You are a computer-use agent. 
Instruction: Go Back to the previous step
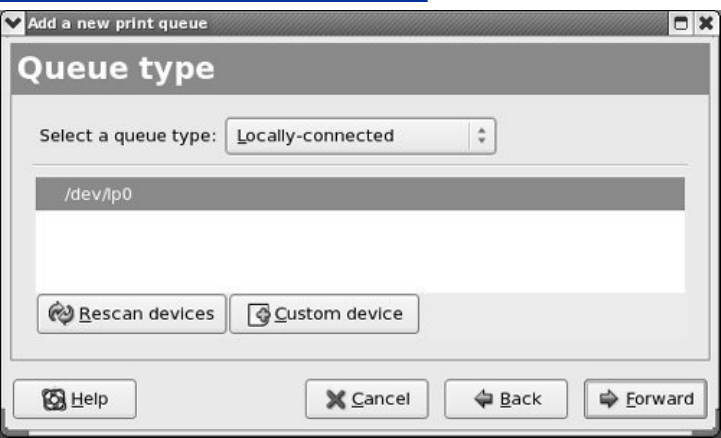506,399
